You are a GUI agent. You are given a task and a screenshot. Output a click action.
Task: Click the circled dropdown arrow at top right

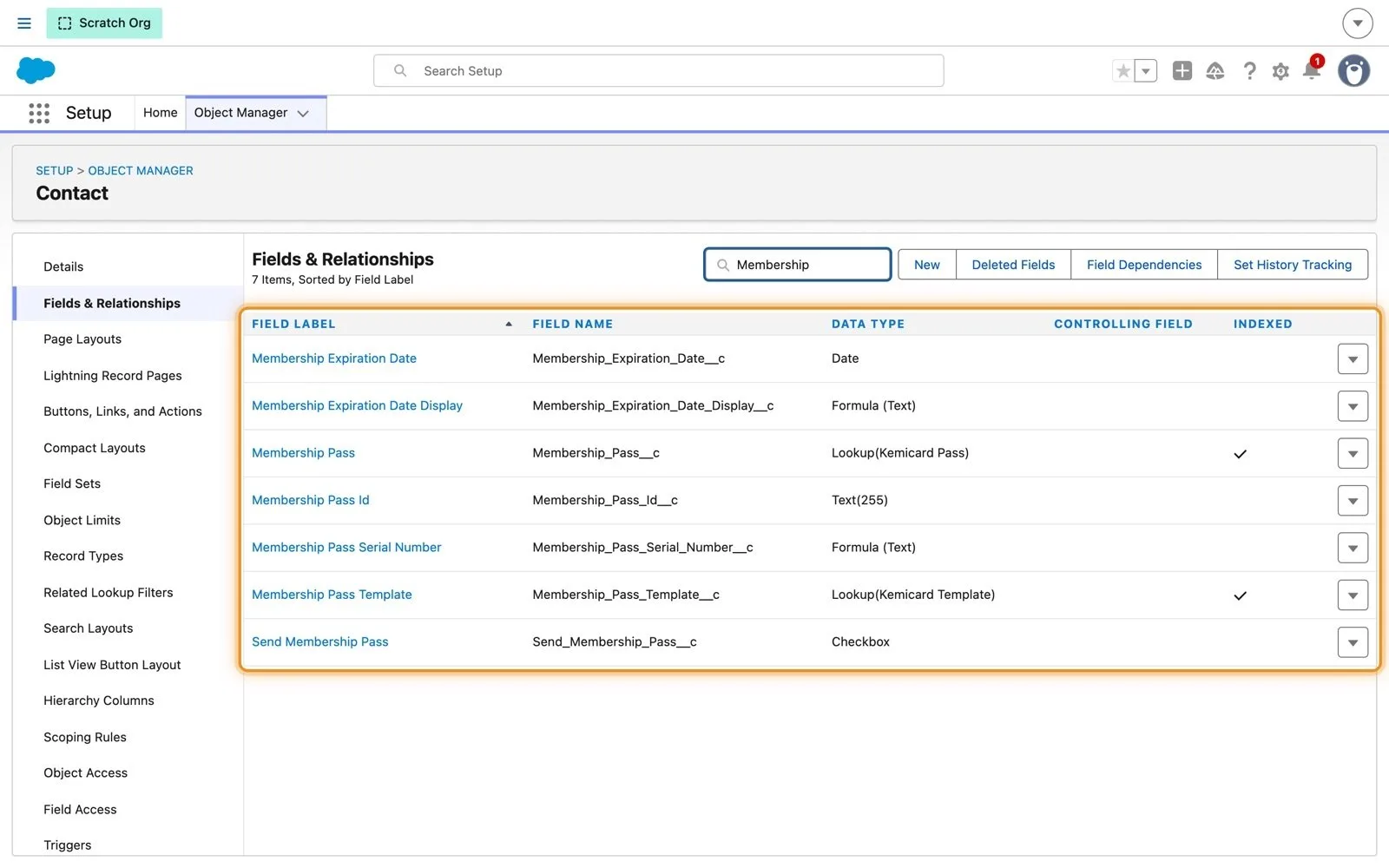pyautogui.click(x=1357, y=23)
